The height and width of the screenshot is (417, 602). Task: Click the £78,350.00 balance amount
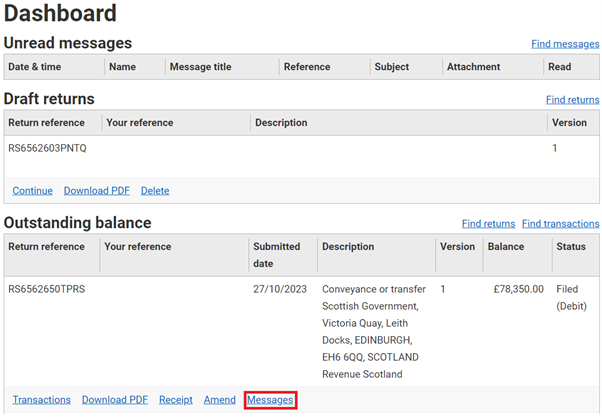coord(518,289)
